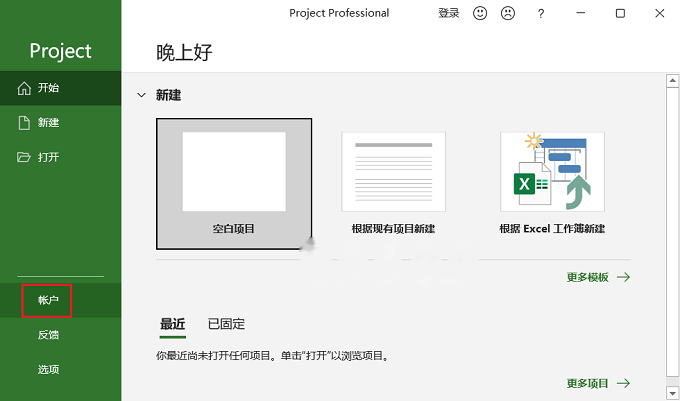Click the scrollbar up arrow
680x401 pixels.
[x=673, y=81]
